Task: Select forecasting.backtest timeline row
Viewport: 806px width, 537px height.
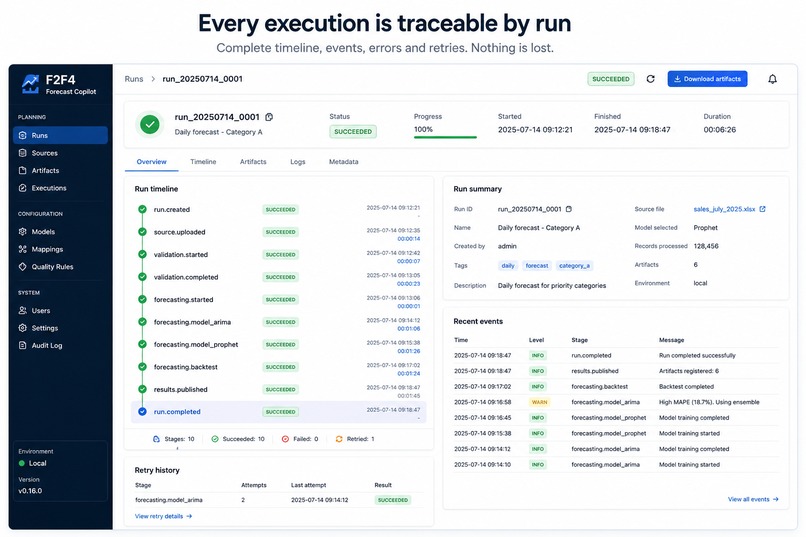Action: click(x=279, y=367)
